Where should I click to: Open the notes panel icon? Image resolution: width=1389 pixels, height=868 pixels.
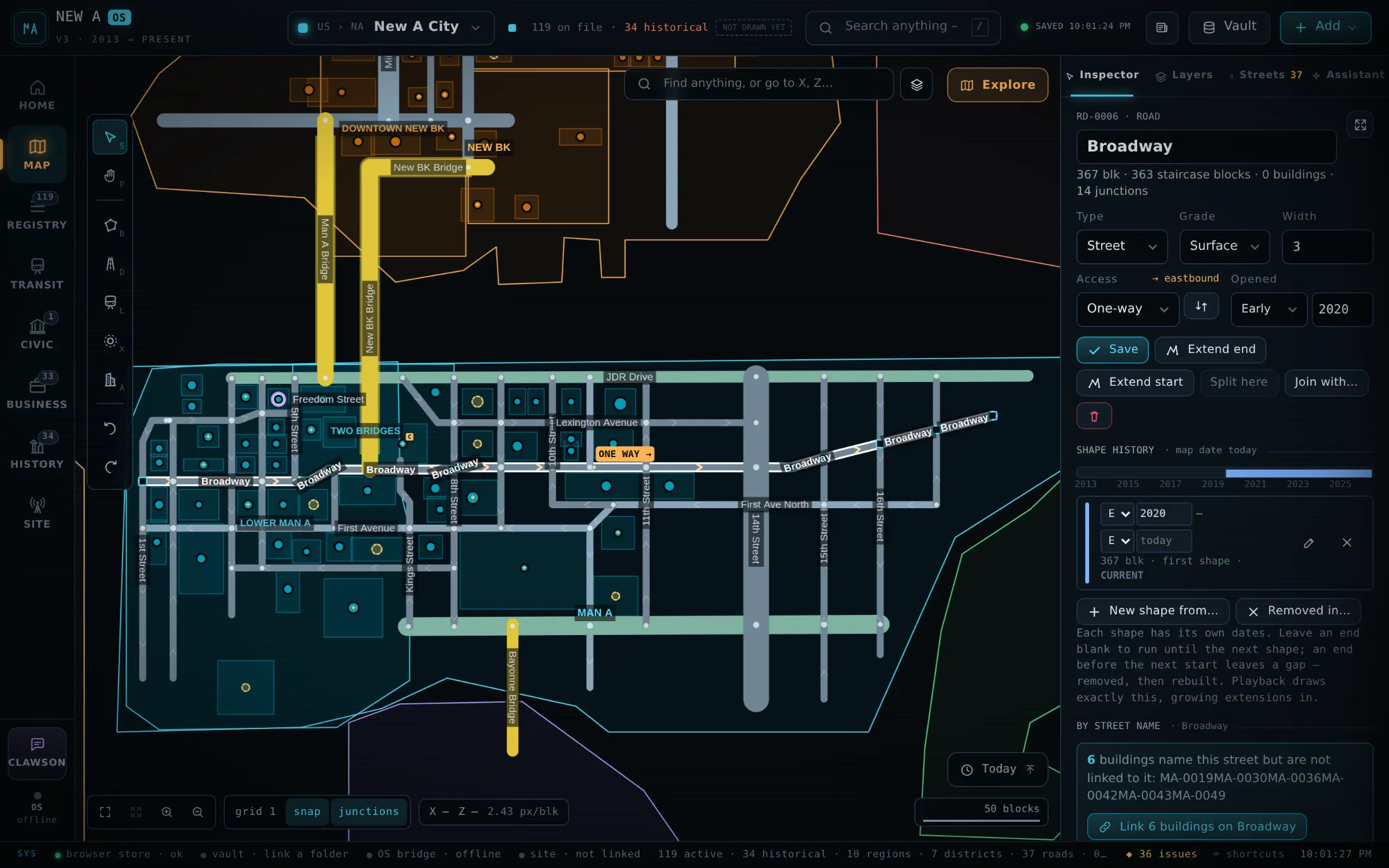1162,28
